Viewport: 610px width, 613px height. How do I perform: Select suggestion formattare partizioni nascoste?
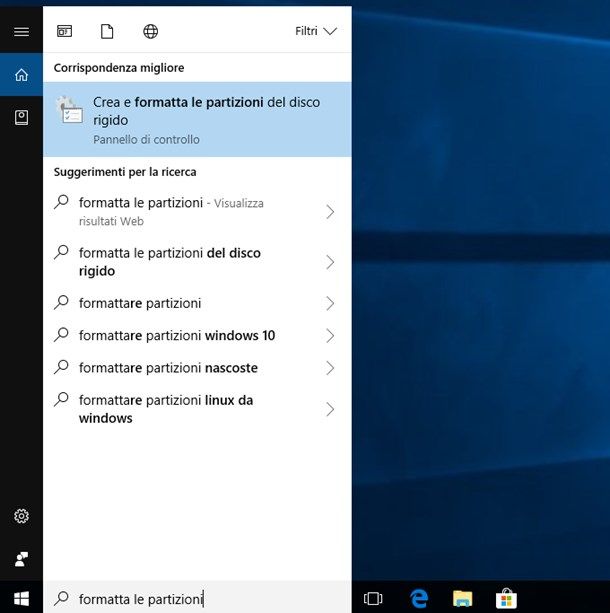(197, 368)
